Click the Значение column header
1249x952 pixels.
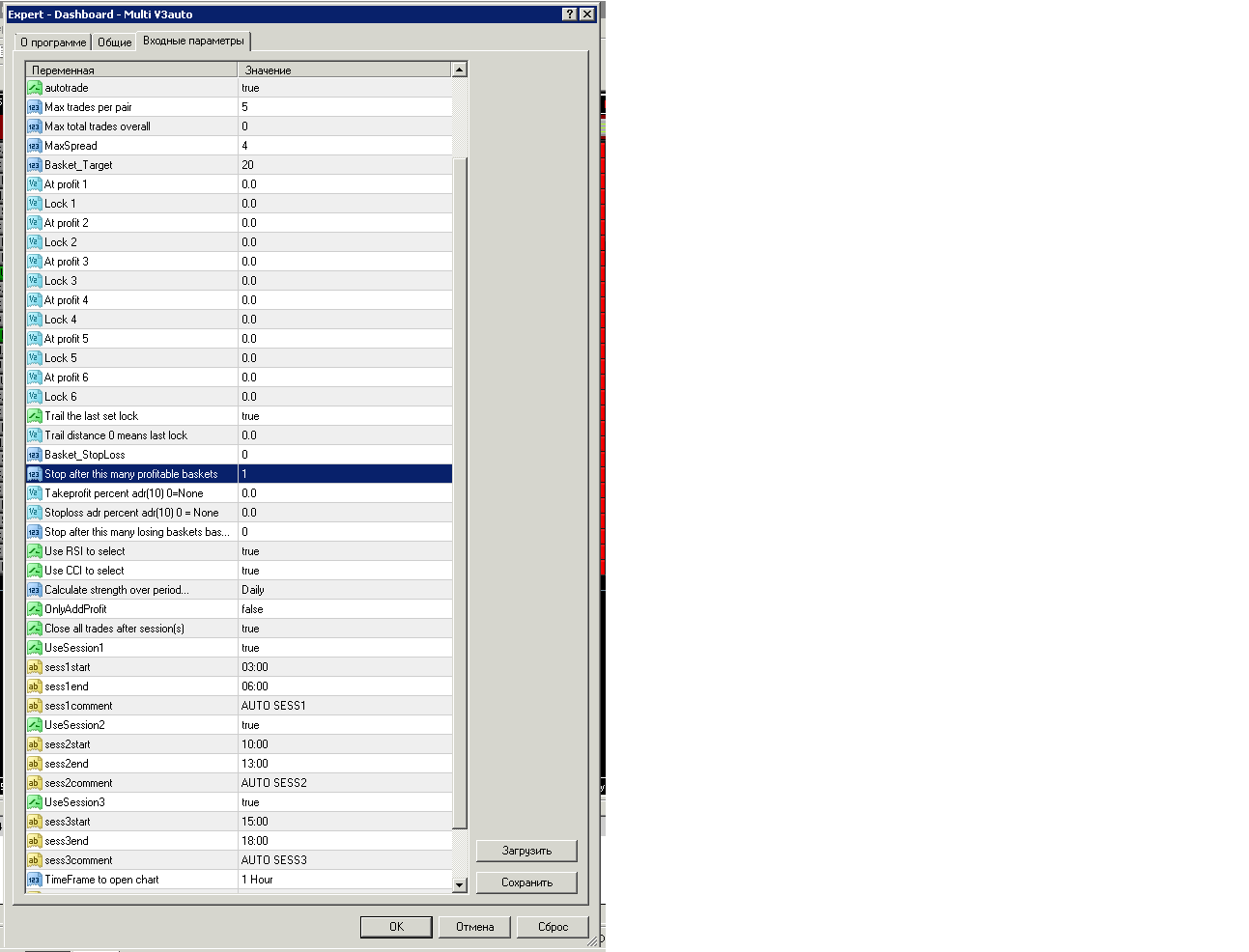click(345, 70)
